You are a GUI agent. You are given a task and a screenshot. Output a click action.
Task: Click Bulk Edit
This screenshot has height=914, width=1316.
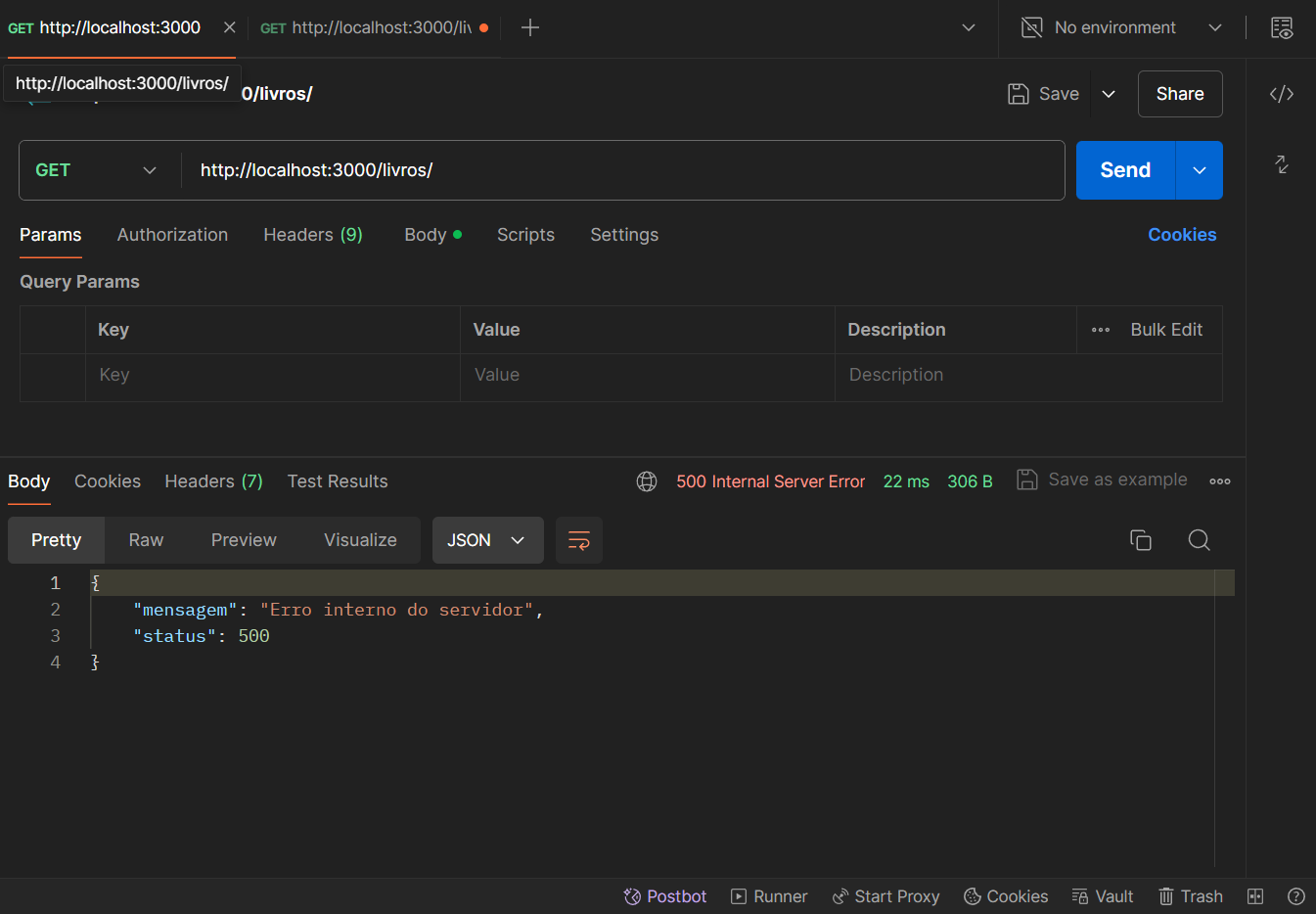point(1166,330)
